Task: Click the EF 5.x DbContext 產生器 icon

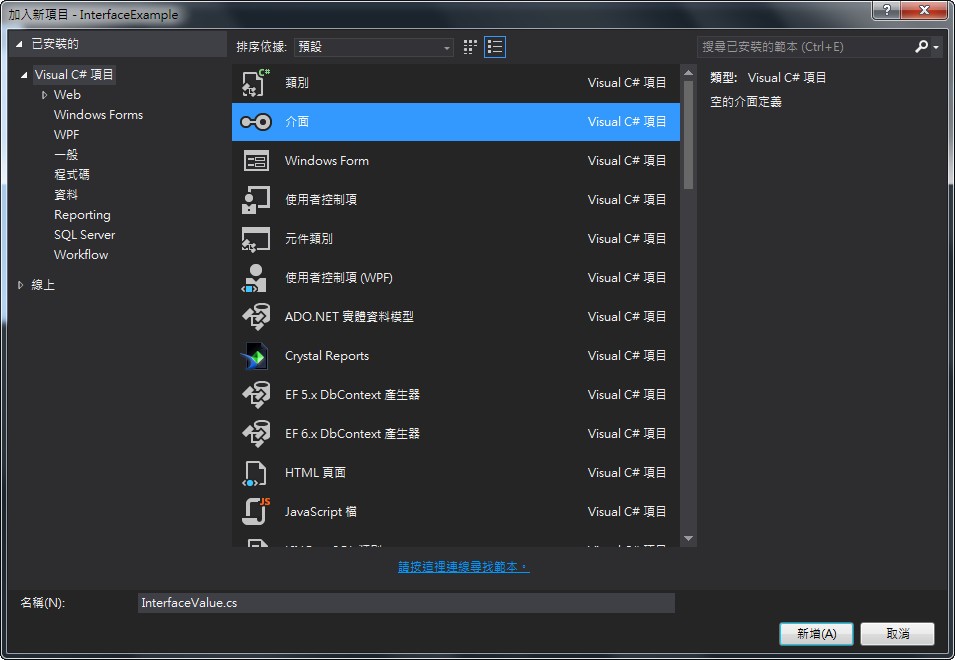Action: point(256,395)
